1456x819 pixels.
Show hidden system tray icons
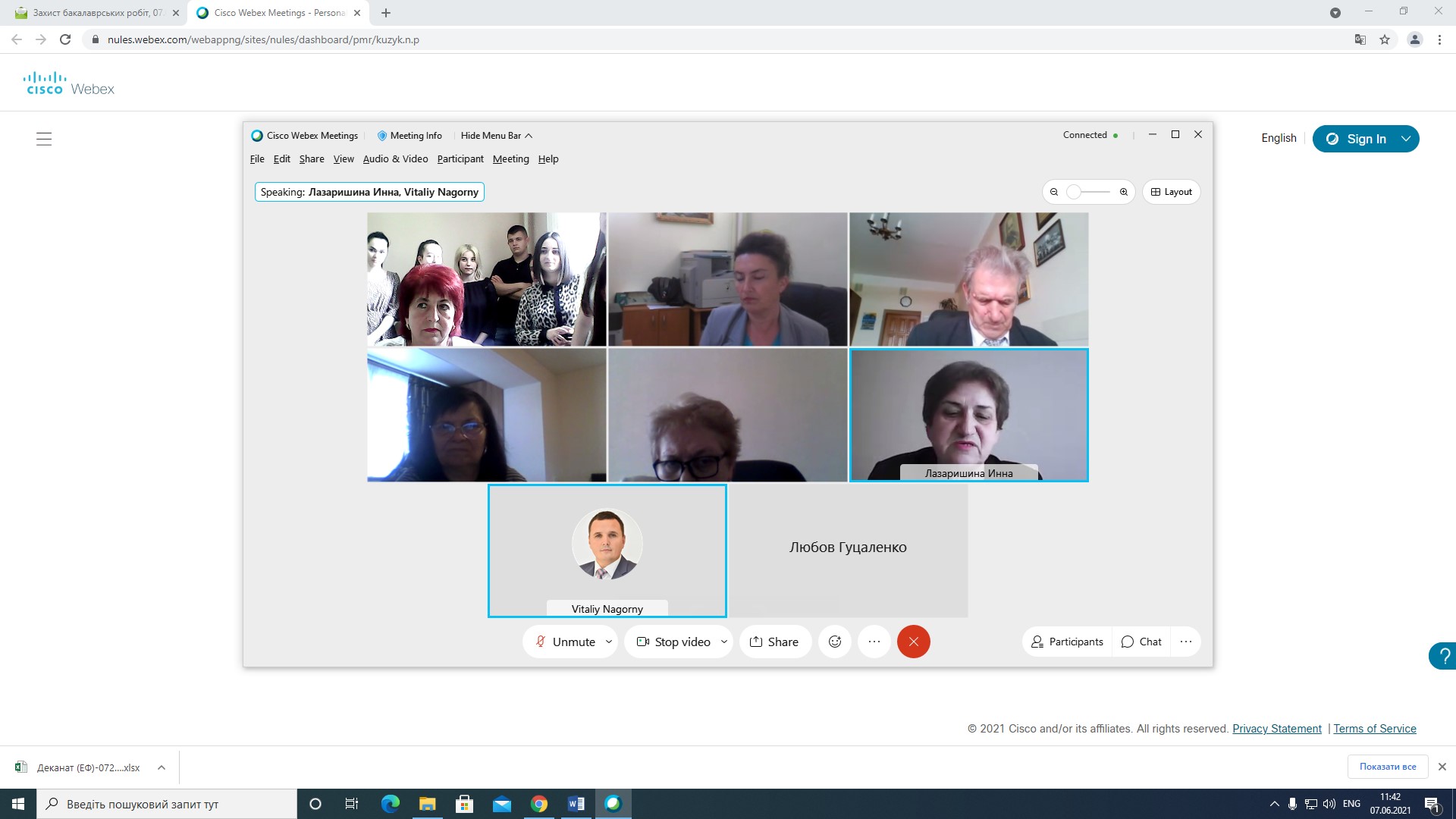click(x=1274, y=804)
